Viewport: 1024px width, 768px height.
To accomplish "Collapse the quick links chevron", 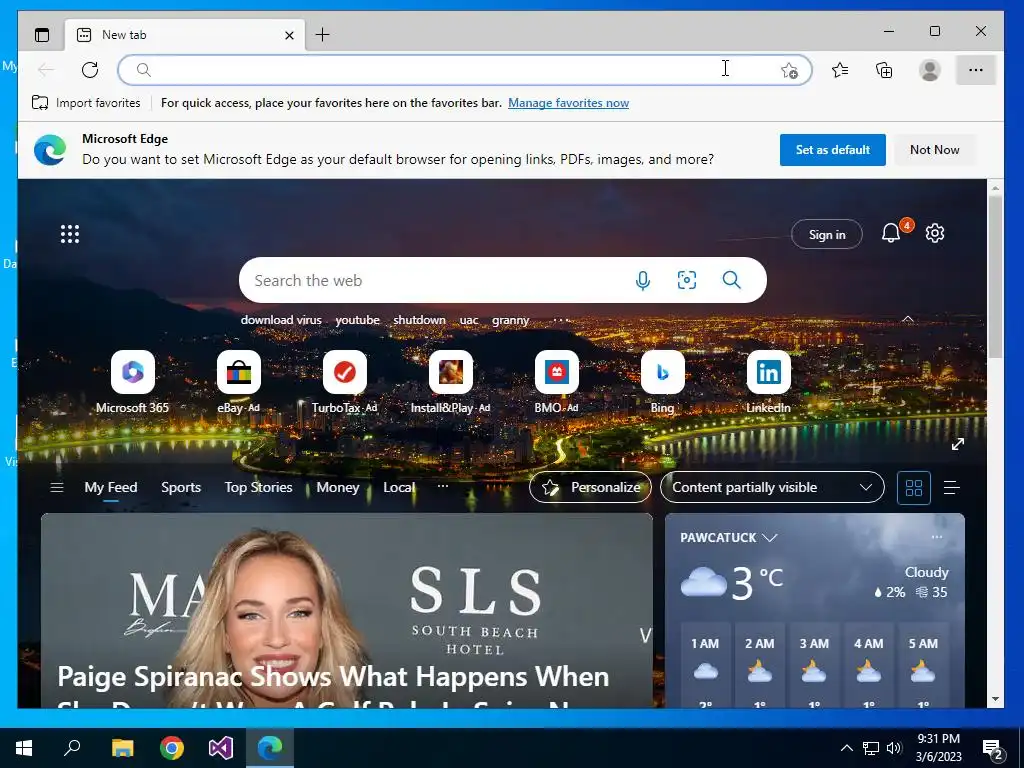I will [908, 319].
